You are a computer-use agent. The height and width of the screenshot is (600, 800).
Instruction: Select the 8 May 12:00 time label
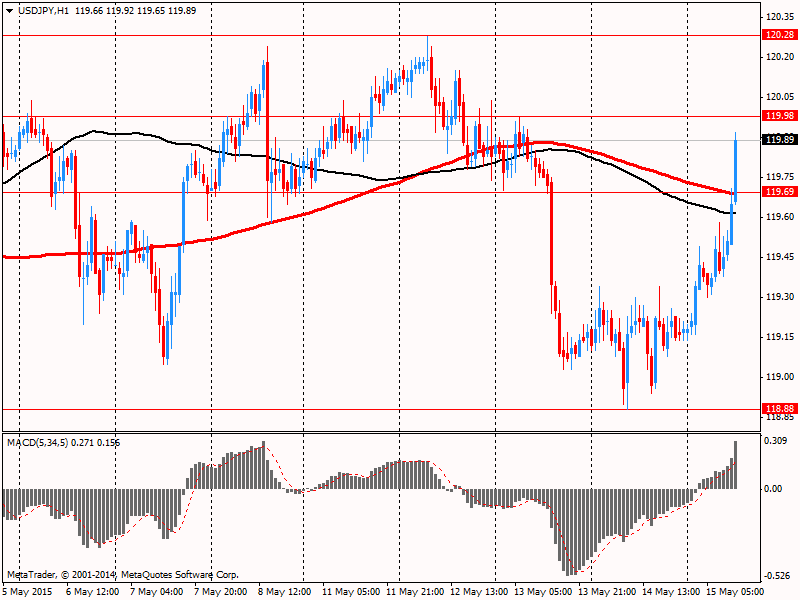pyautogui.click(x=284, y=592)
